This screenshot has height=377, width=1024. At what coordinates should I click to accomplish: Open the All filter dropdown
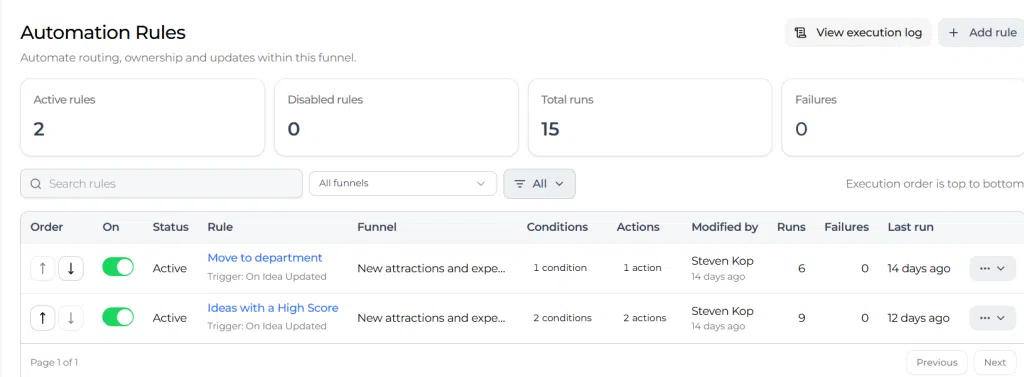(x=539, y=184)
